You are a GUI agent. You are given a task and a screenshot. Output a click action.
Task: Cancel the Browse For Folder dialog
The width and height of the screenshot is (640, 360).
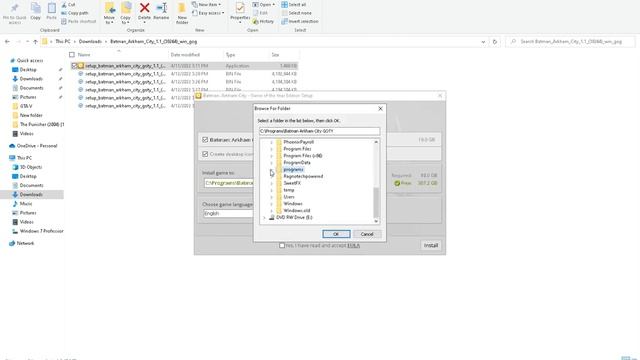(x=367, y=234)
